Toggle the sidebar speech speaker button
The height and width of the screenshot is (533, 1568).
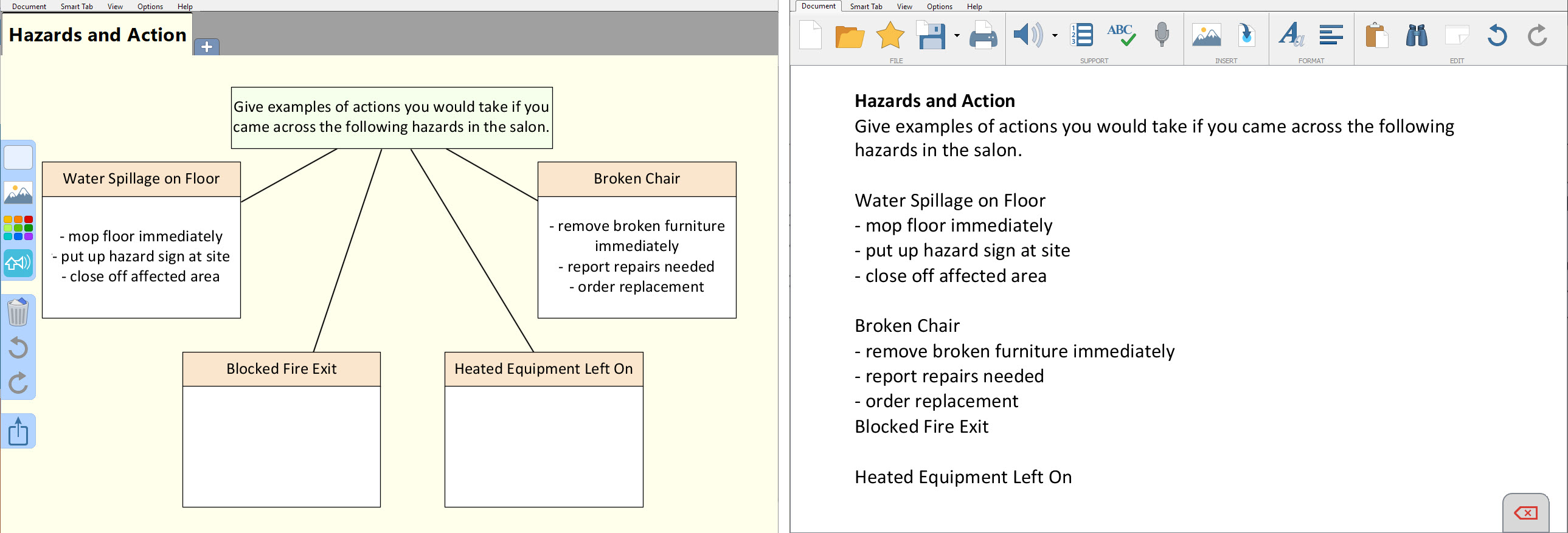click(x=18, y=263)
